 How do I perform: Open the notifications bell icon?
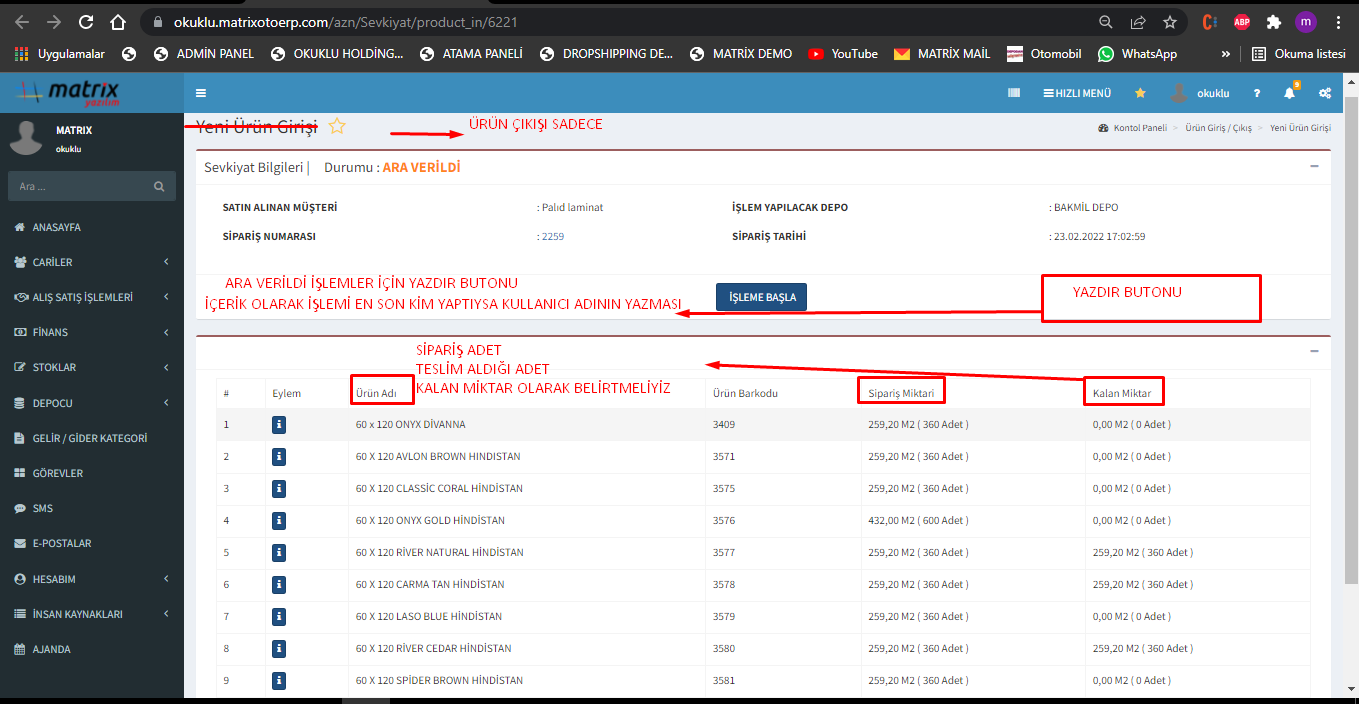point(1289,93)
